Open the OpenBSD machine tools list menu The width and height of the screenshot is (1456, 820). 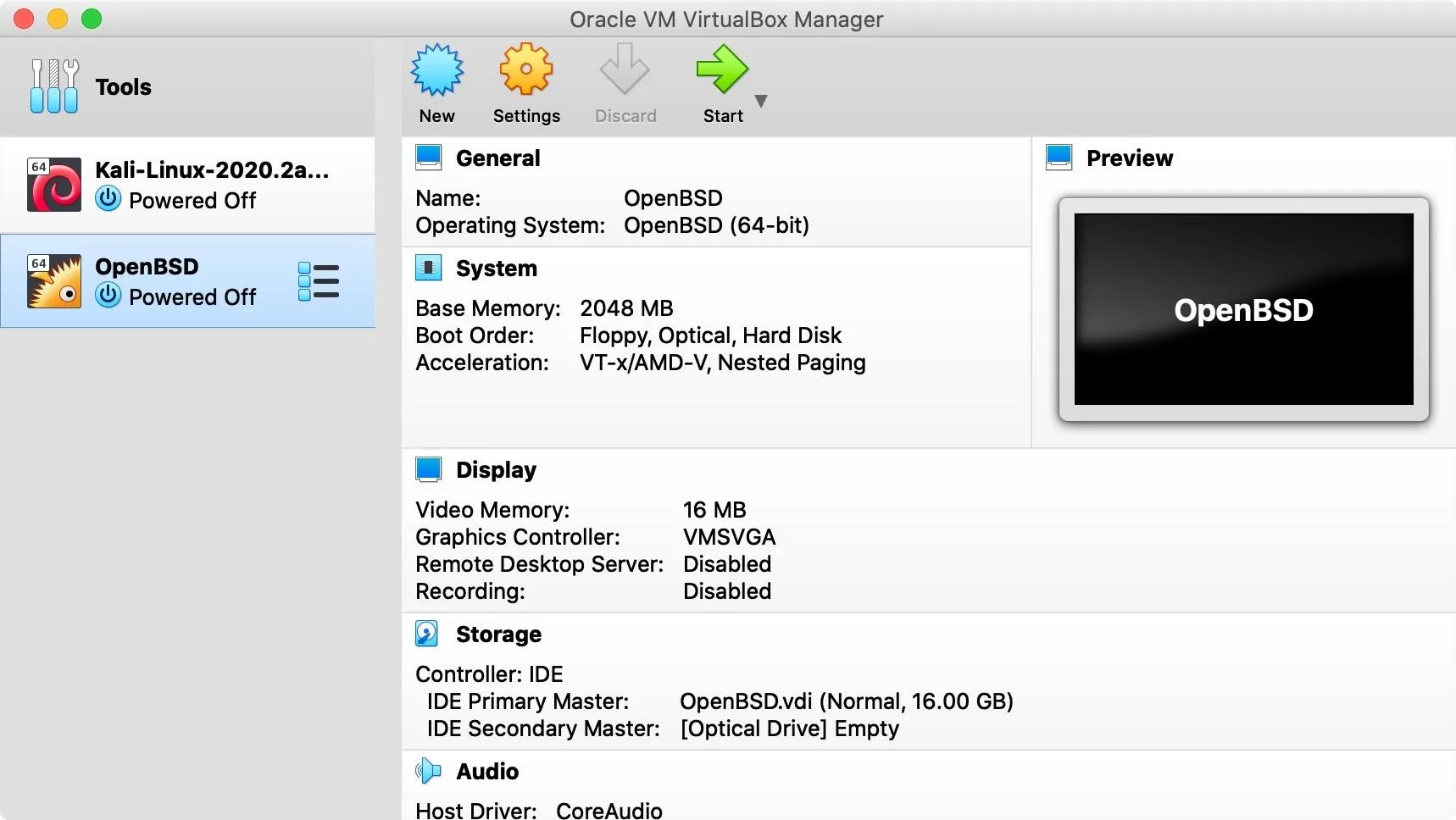[x=319, y=281]
